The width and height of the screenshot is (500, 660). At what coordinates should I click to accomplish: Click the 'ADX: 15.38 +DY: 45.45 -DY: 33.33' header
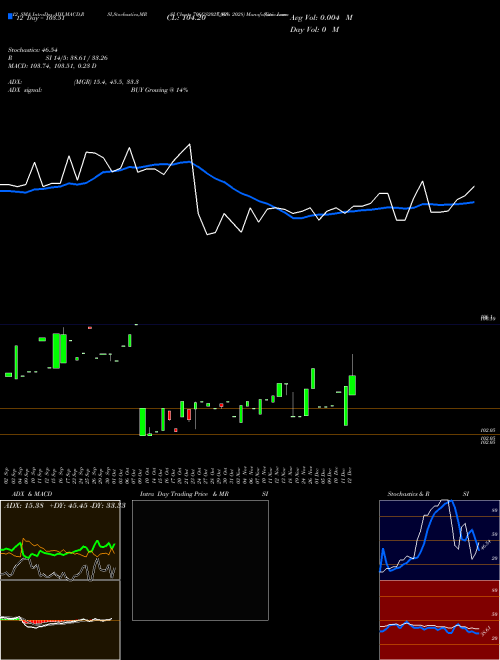(x=65, y=505)
